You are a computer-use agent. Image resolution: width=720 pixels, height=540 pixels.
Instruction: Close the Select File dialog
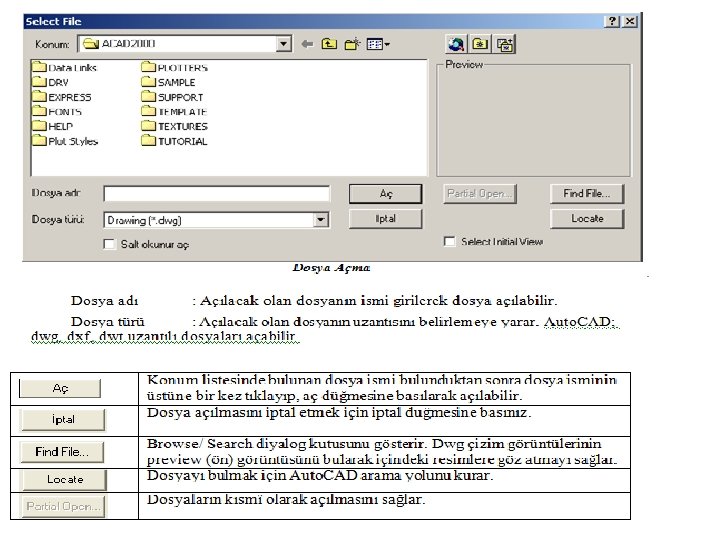click(630, 21)
